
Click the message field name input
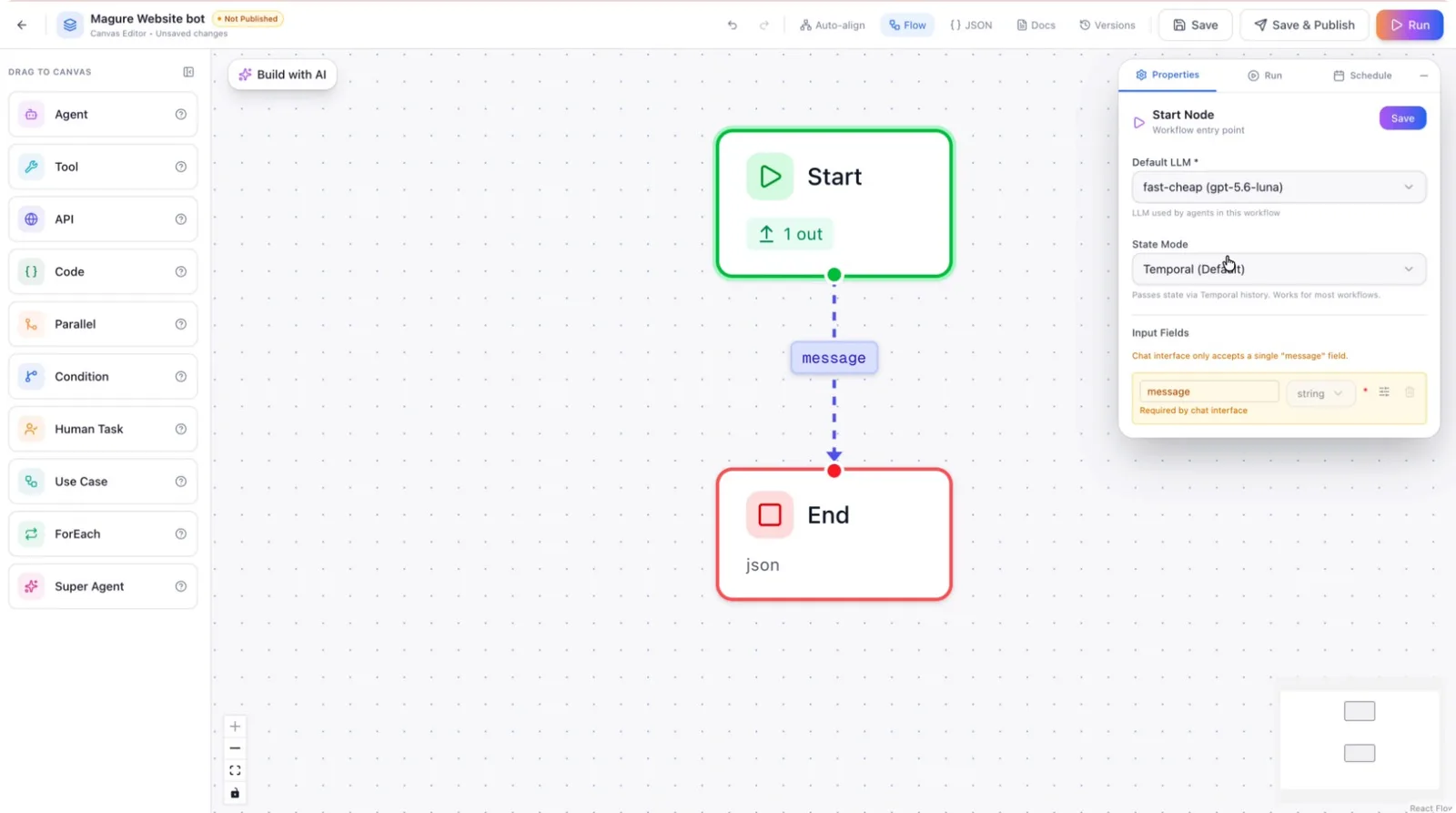coord(1208,391)
